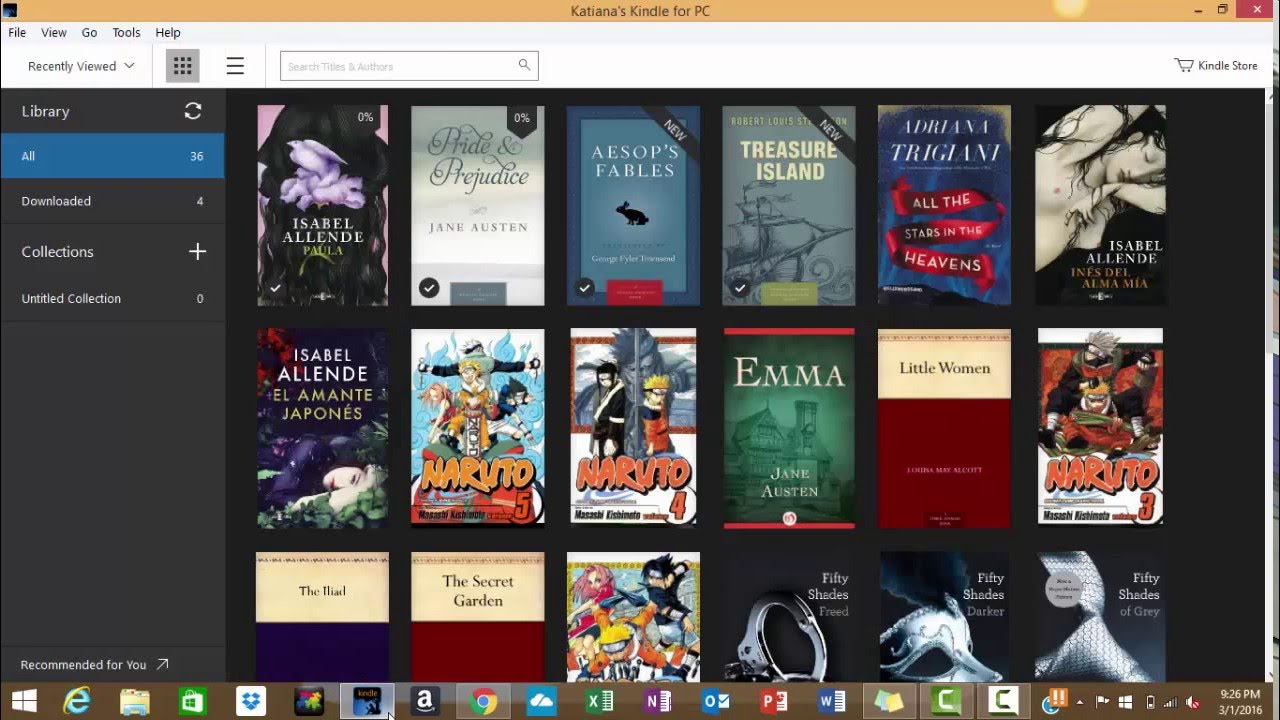1280x720 pixels.
Task: Open the File menu
Action: 17,32
